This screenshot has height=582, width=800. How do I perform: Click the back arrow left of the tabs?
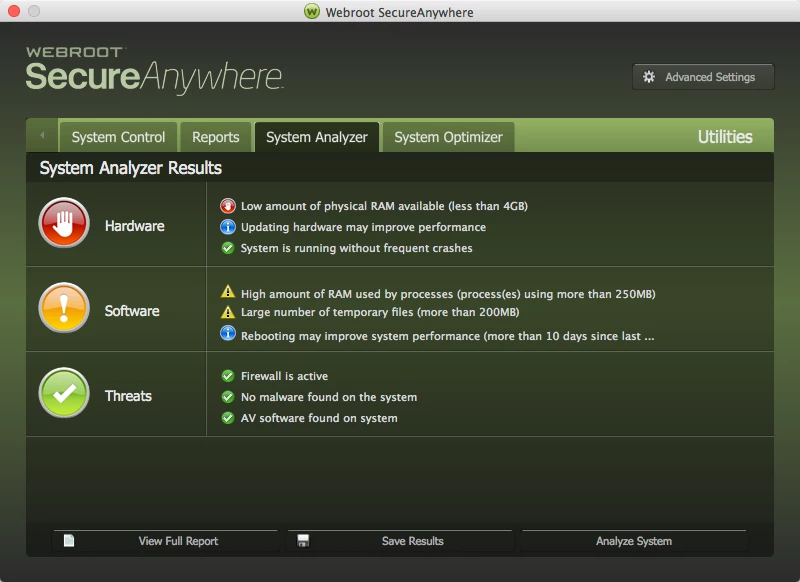click(42, 135)
